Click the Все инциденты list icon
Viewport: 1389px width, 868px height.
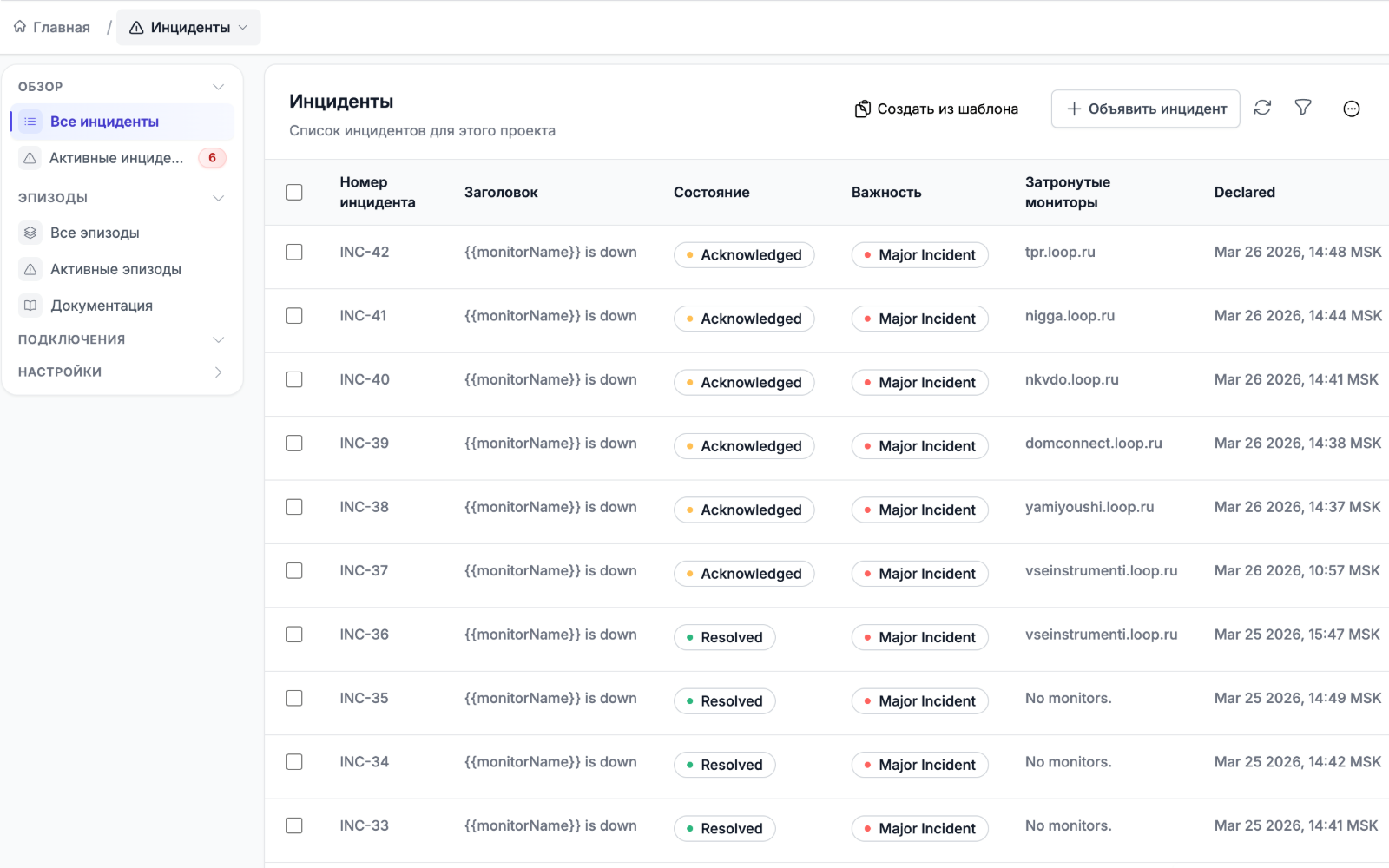coord(30,122)
